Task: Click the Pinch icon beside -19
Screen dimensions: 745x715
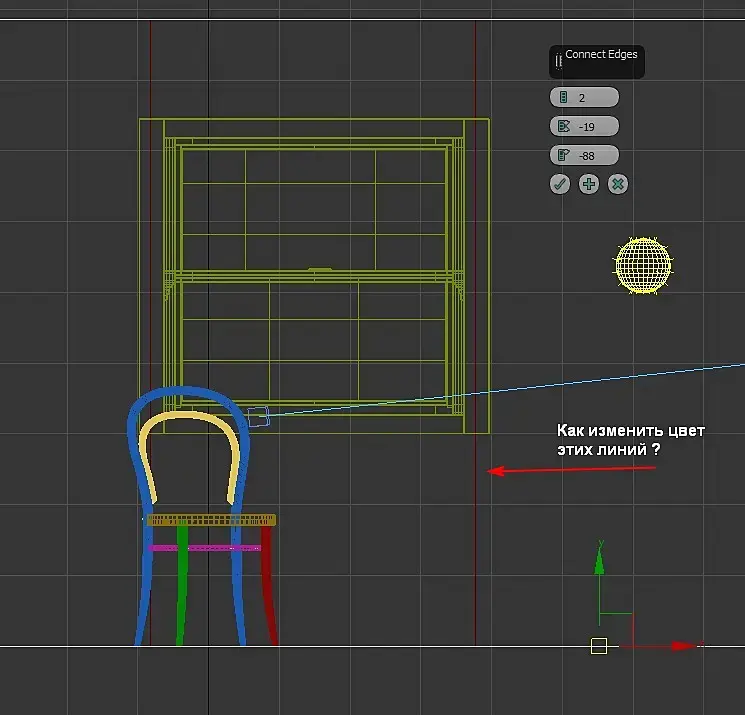Action: pyautogui.click(x=564, y=126)
